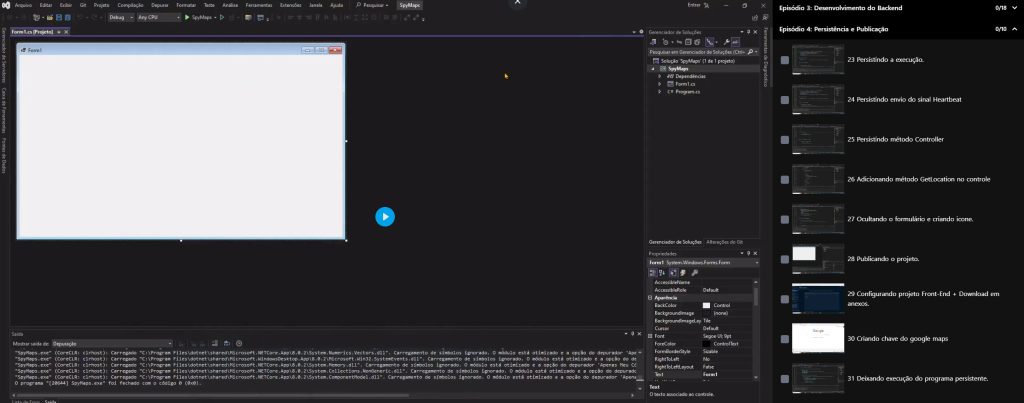
Task: Expand the Form1.cs tree node
Action: tap(660, 84)
